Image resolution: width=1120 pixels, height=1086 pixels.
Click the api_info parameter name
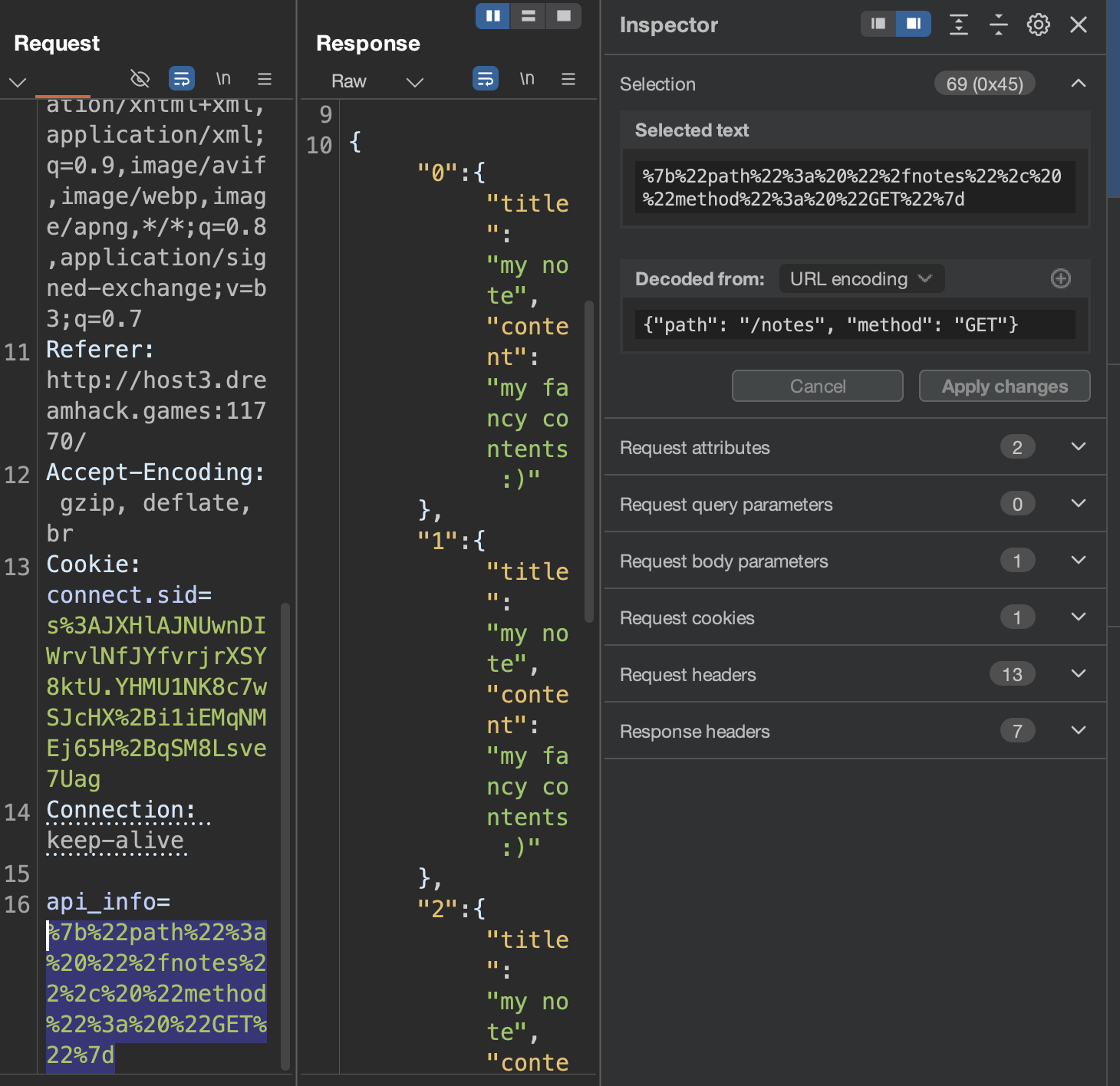click(101, 902)
